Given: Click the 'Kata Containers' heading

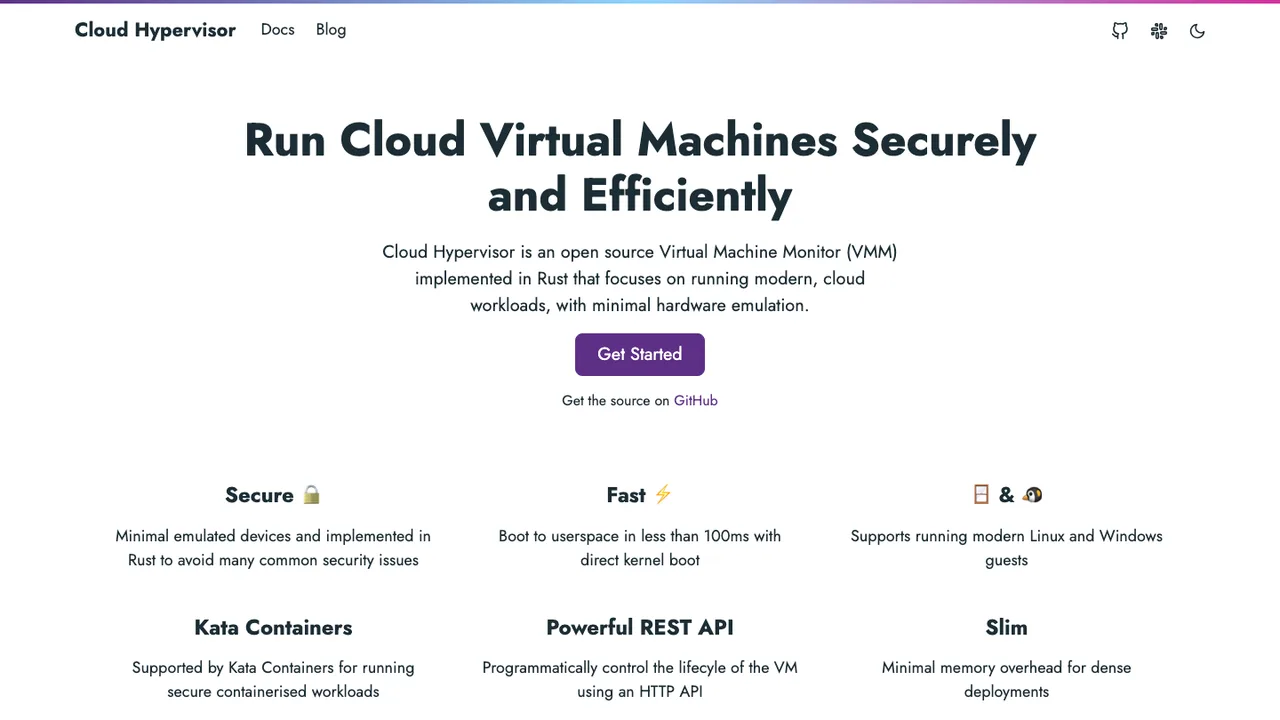Looking at the screenshot, I should click(273, 628).
